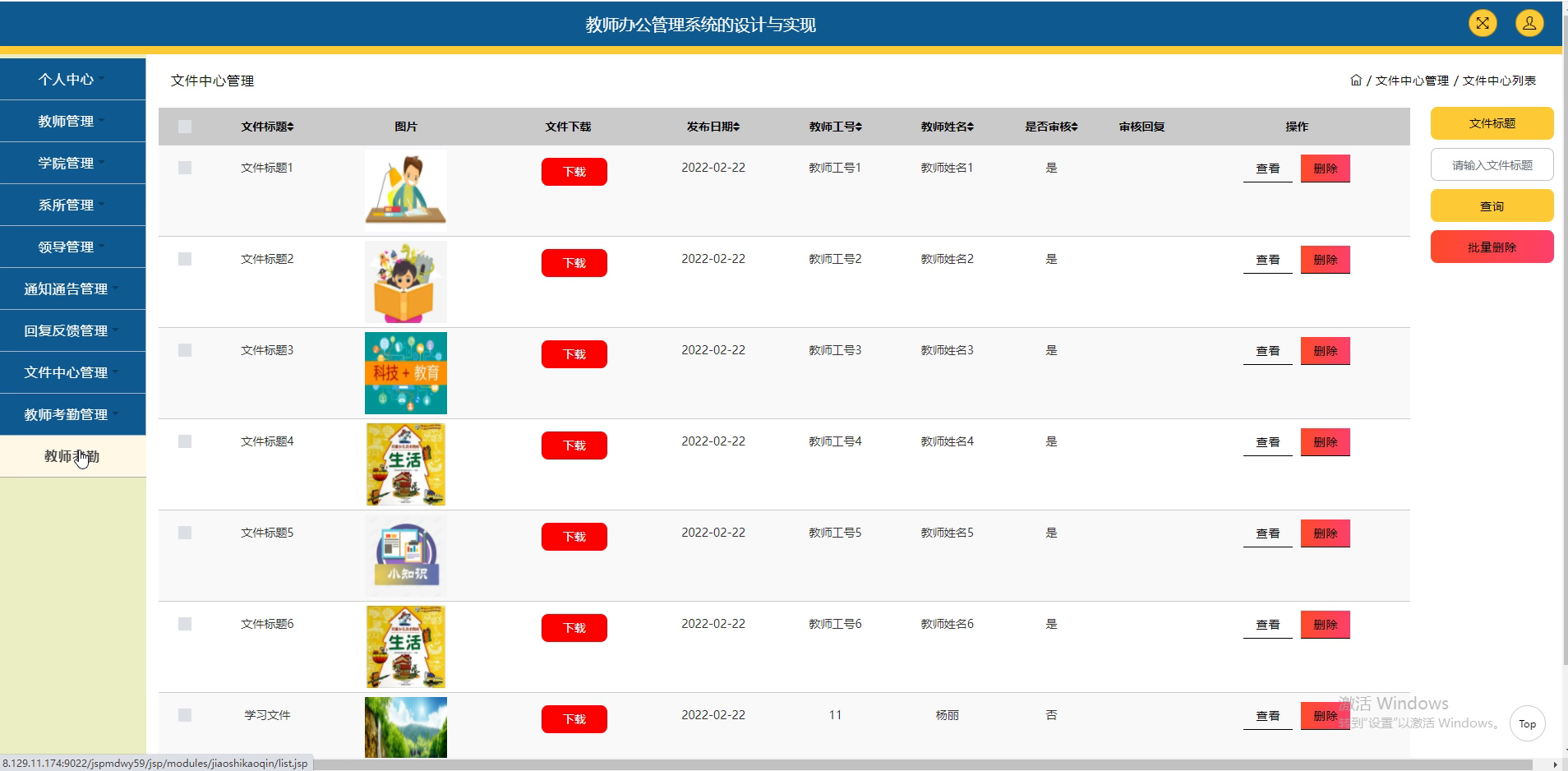
Task: Expand the 通知通告管理 sidebar menu
Action: coord(72,289)
